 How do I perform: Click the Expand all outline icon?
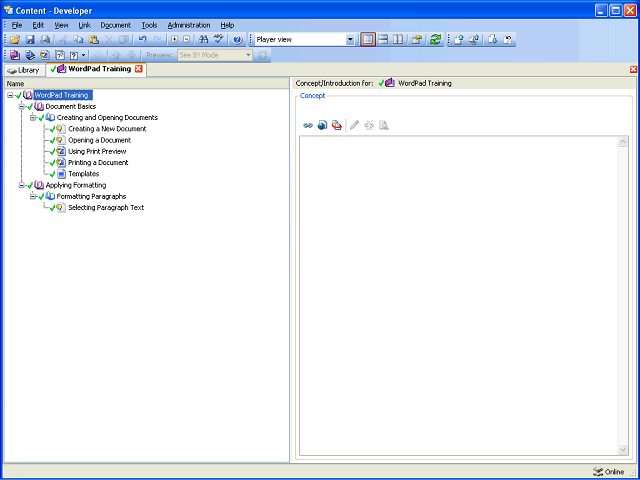click(x=174, y=40)
